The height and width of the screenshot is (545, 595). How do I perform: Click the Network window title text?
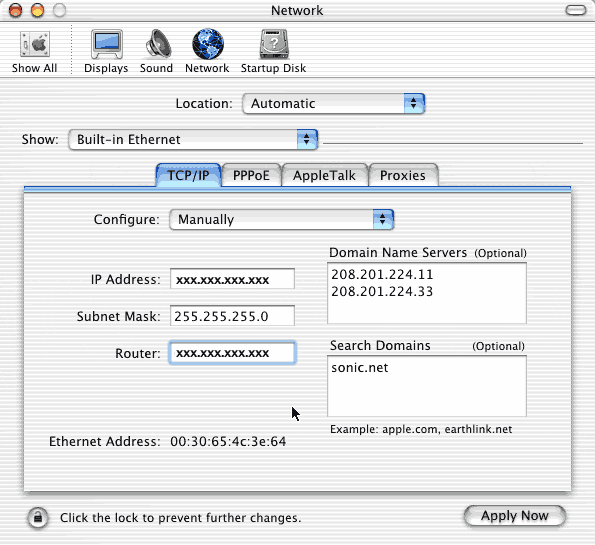(x=297, y=10)
